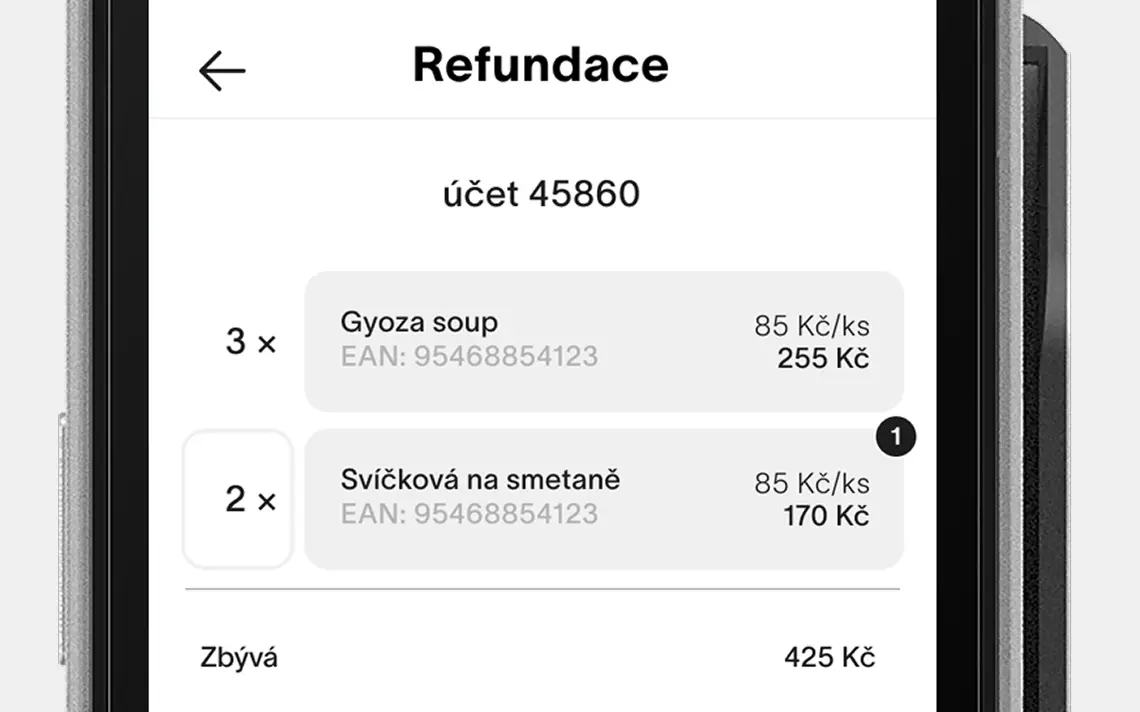
Task: Tap the účet 45860 label
Action: tap(541, 194)
